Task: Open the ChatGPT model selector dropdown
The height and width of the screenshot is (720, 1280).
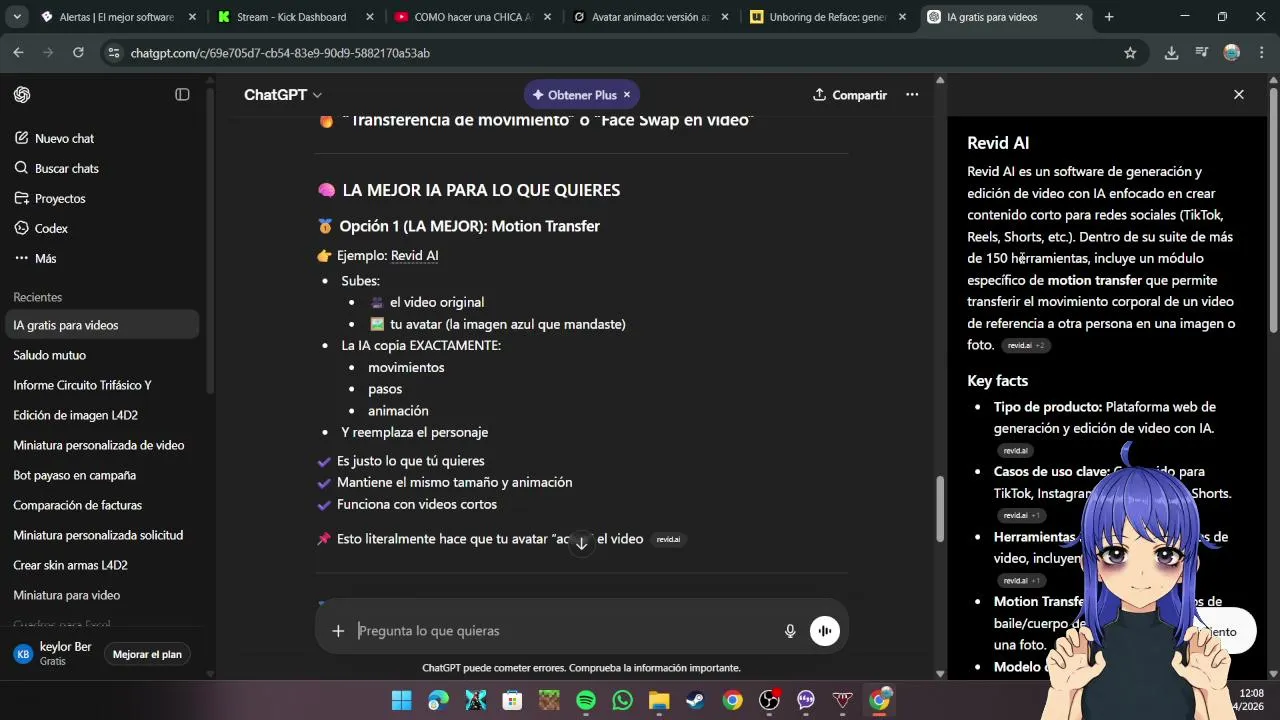Action: (x=283, y=95)
